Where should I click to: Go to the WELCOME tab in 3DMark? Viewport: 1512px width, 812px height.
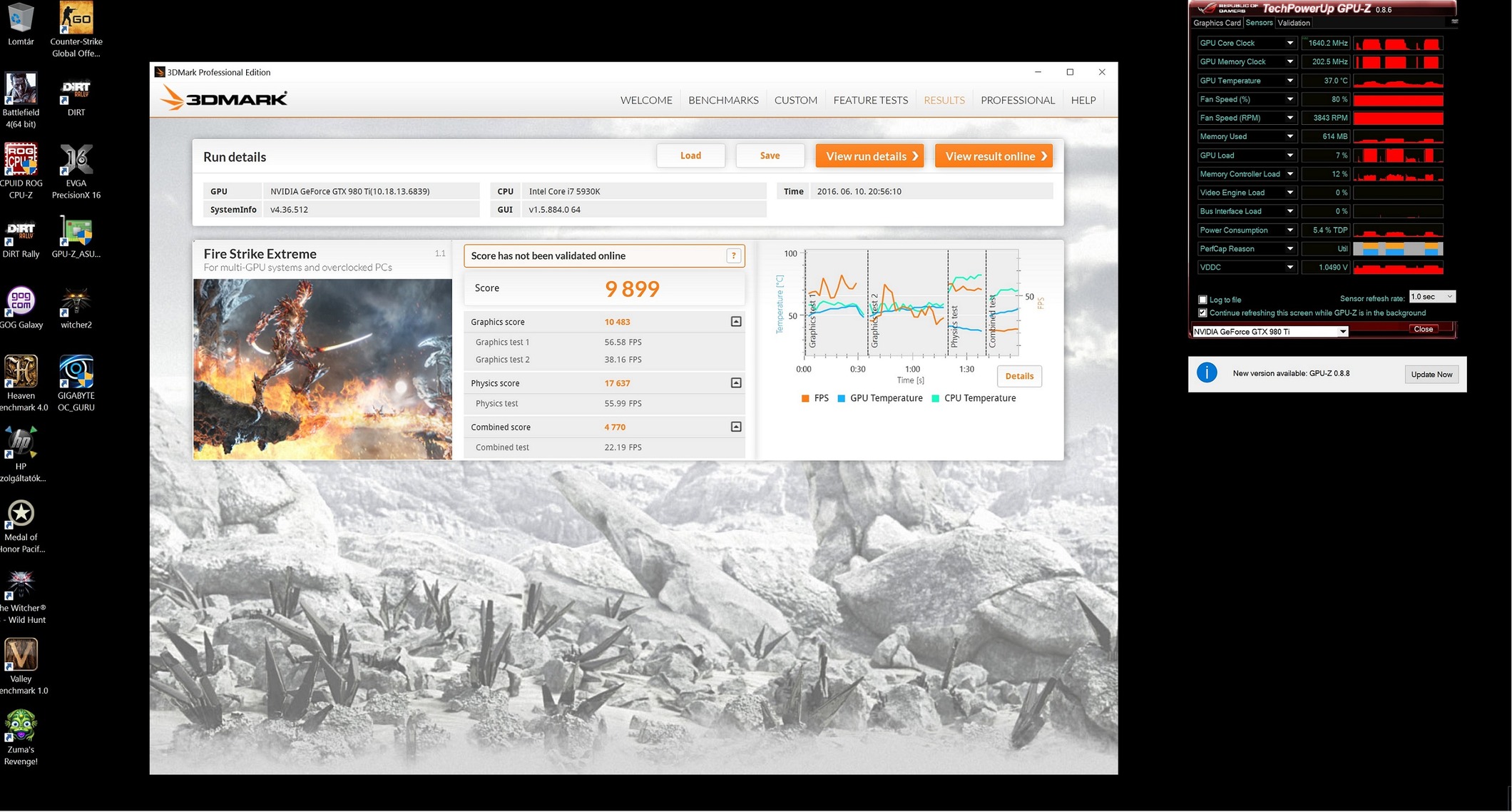(646, 100)
